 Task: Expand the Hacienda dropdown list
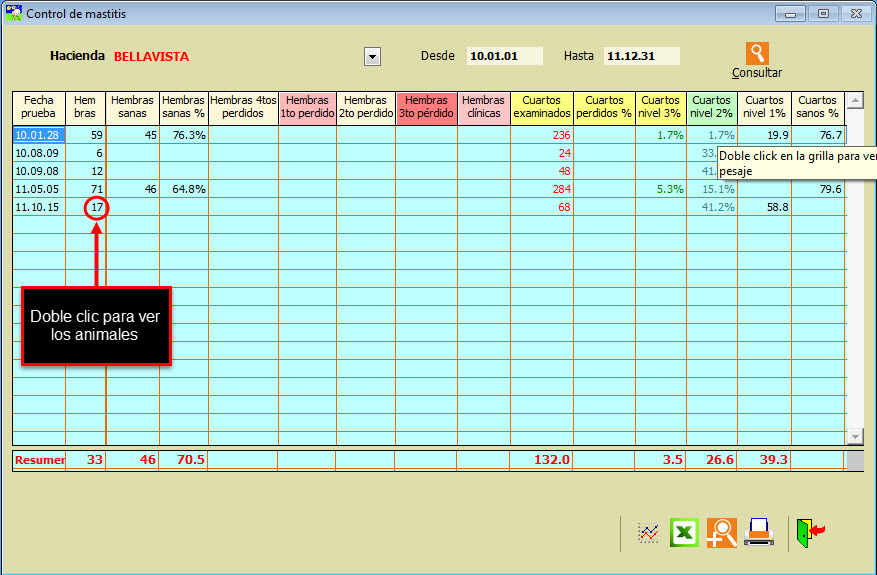click(x=372, y=57)
